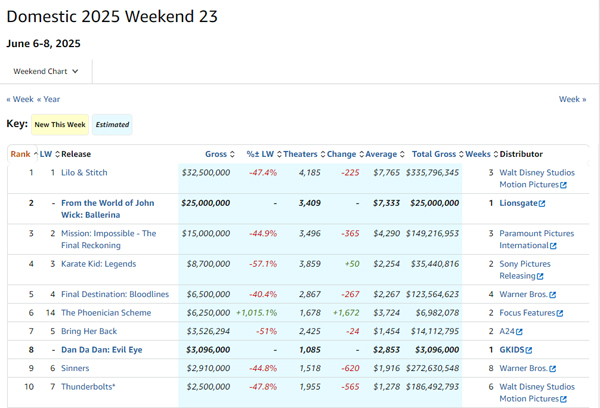Click external icon in Sinners row
Screen dimensions: 600x408
(553, 369)
